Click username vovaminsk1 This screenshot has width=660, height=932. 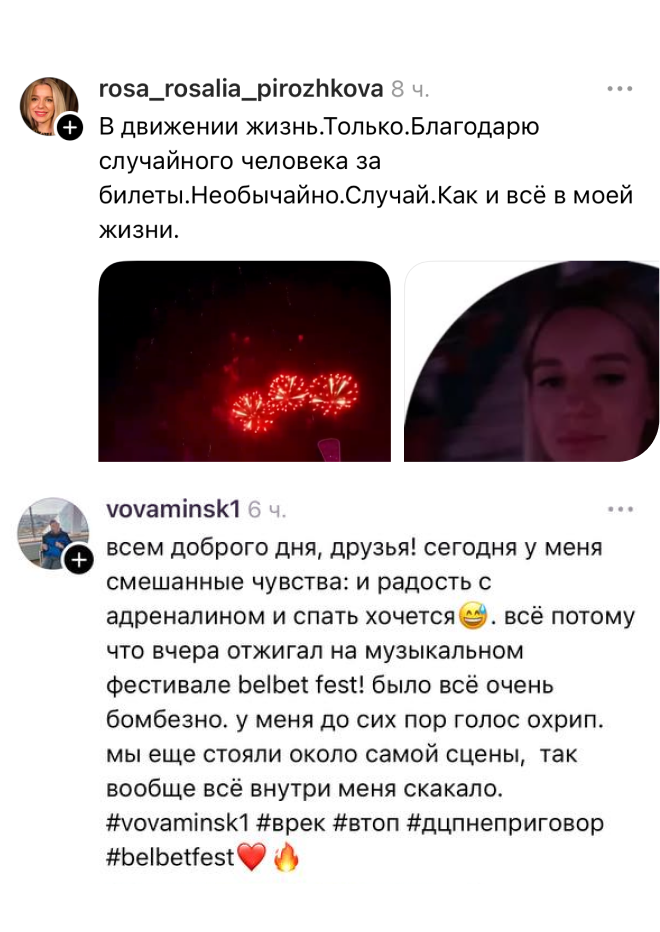tap(173, 509)
